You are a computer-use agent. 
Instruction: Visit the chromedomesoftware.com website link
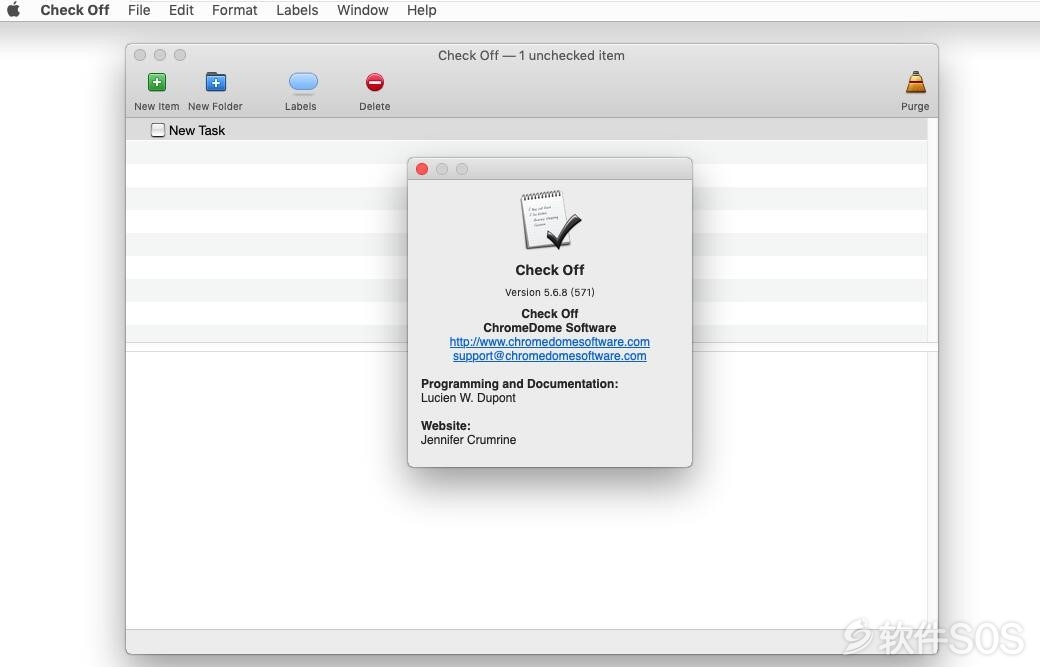550,342
